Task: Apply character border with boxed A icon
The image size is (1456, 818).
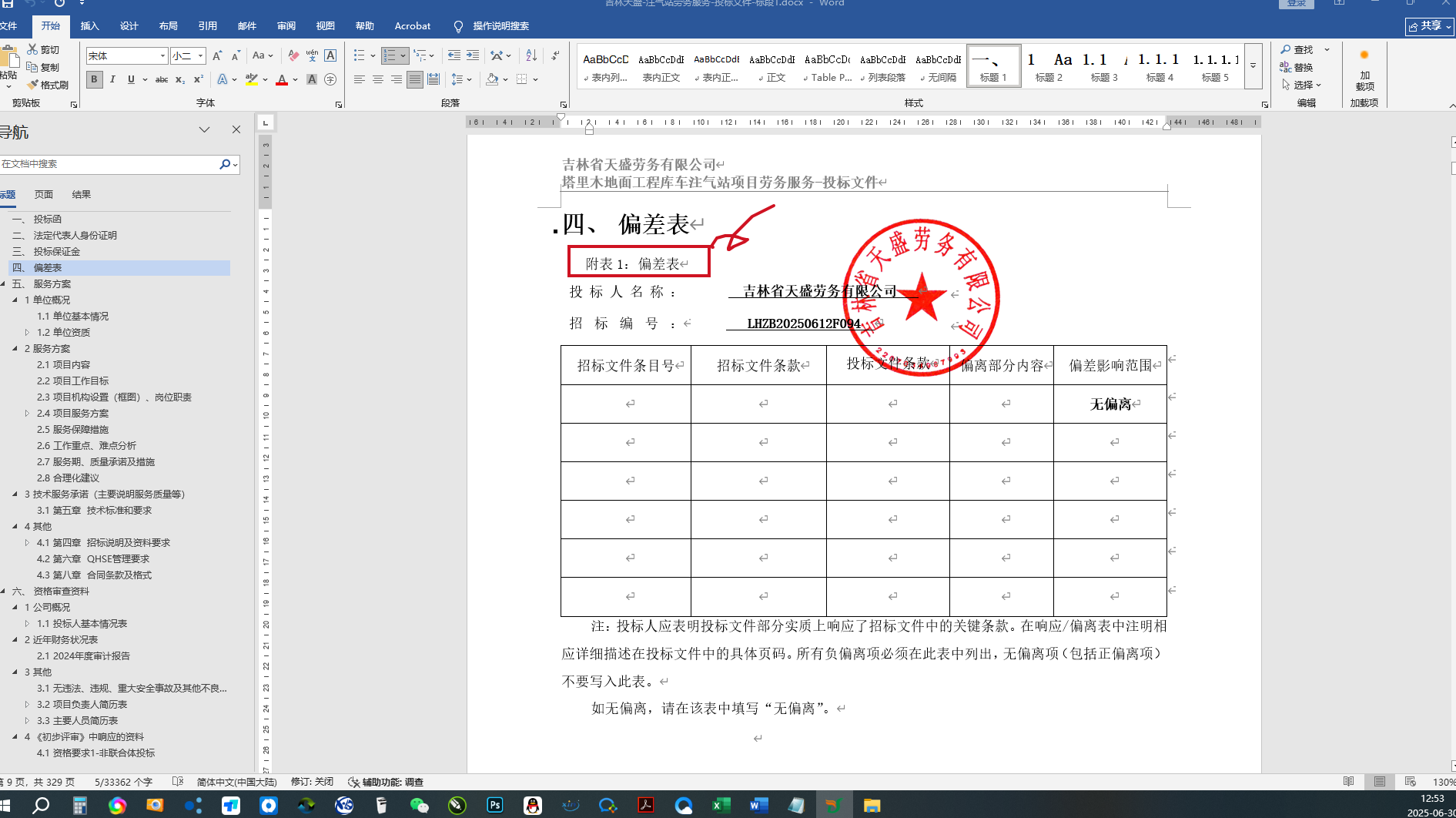Action: (x=330, y=55)
